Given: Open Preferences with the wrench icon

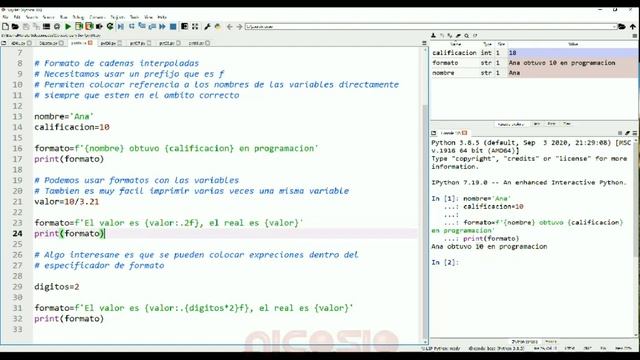Looking at the screenshot, I should (207, 27).
